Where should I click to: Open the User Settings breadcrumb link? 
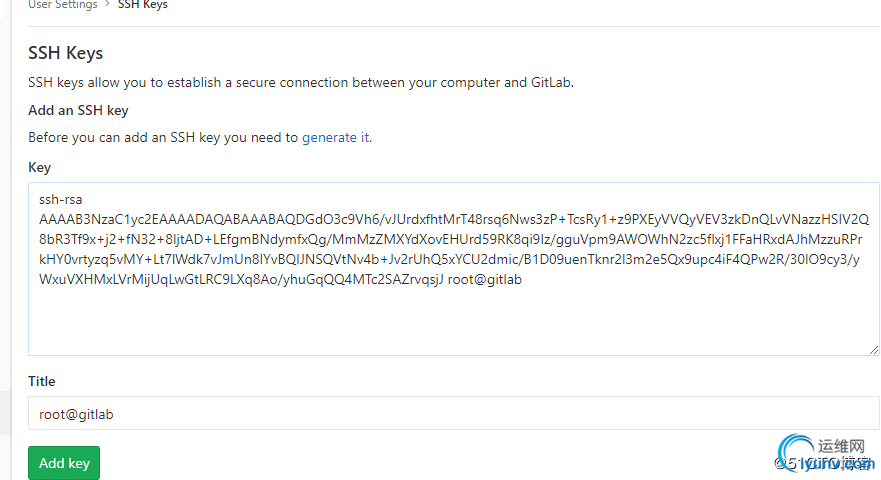[63, 4]
